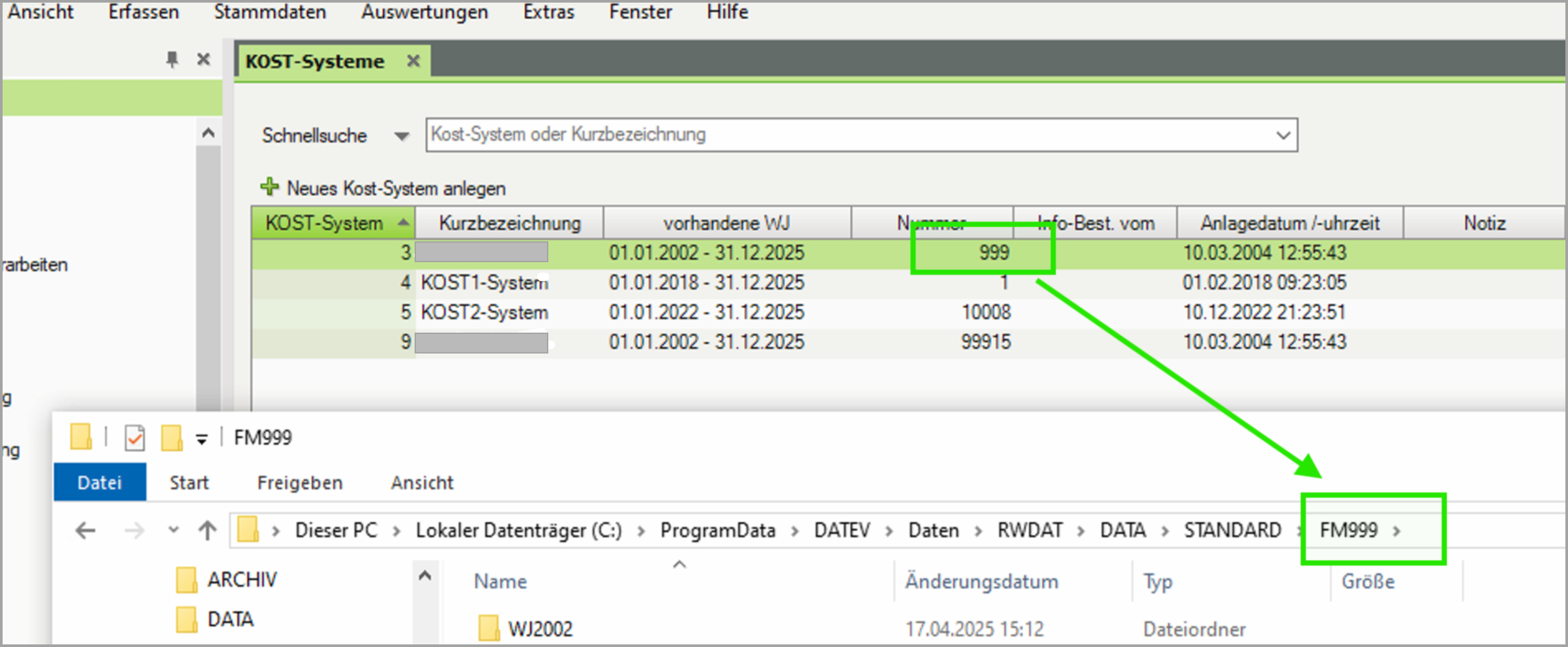
Task: Customize the Explorer quick access toolbar
Action: 202,440
